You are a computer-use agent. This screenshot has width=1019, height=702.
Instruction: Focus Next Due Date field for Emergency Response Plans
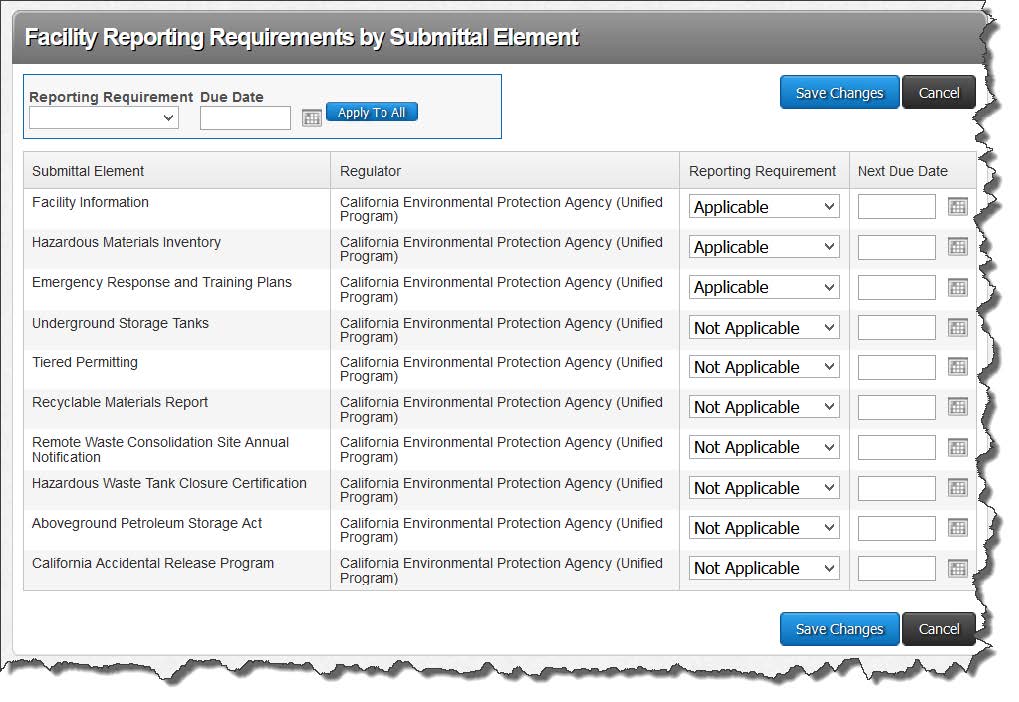point(896,287)
